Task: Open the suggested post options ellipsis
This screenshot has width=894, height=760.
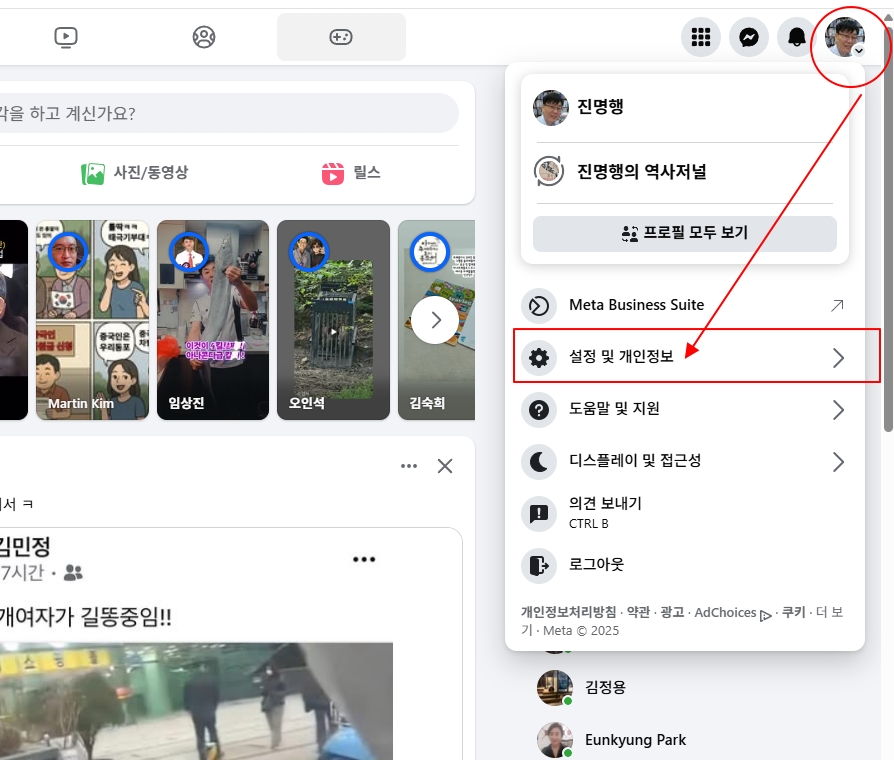Action: [409, 466]
